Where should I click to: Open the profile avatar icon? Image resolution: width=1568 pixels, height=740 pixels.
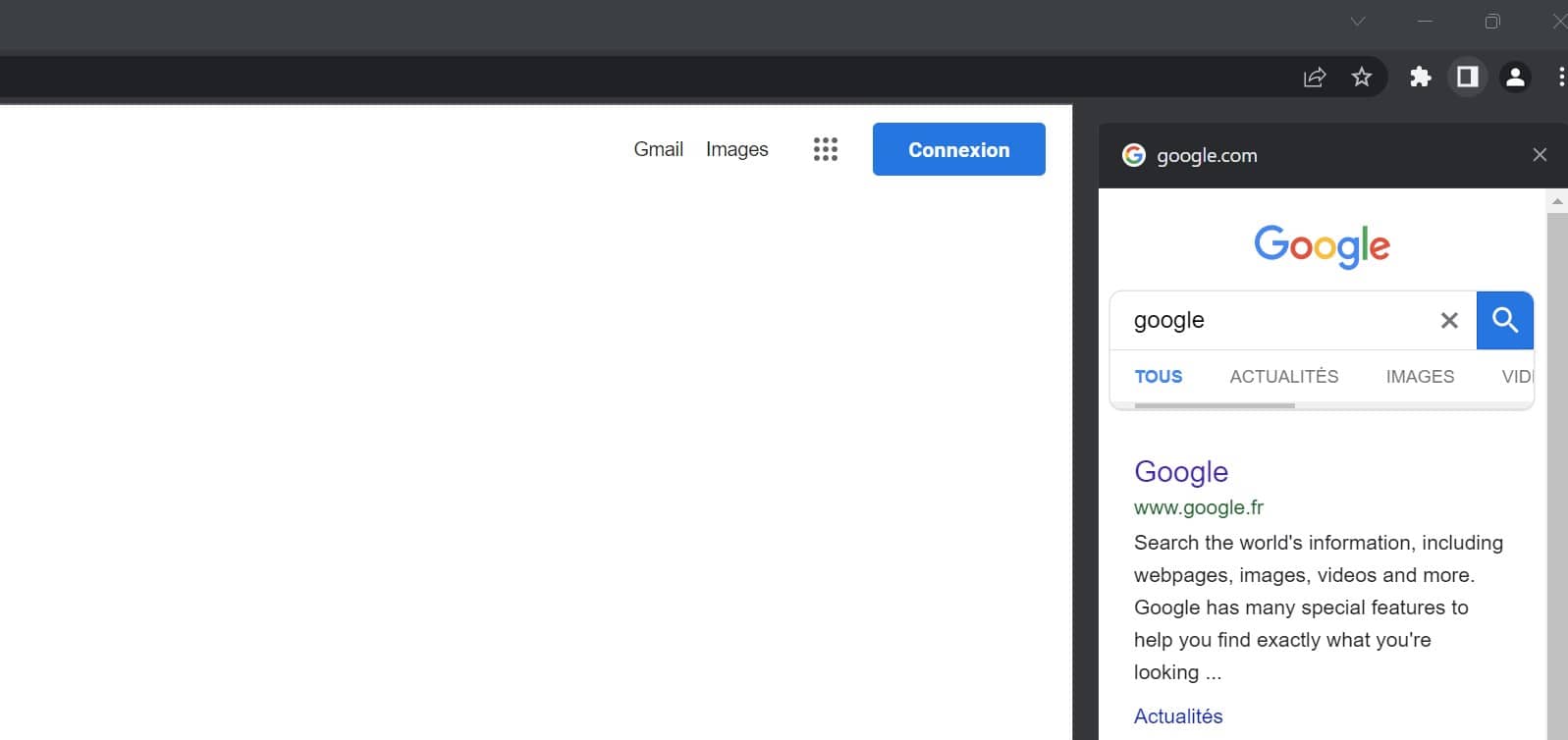coord(1515,77)
